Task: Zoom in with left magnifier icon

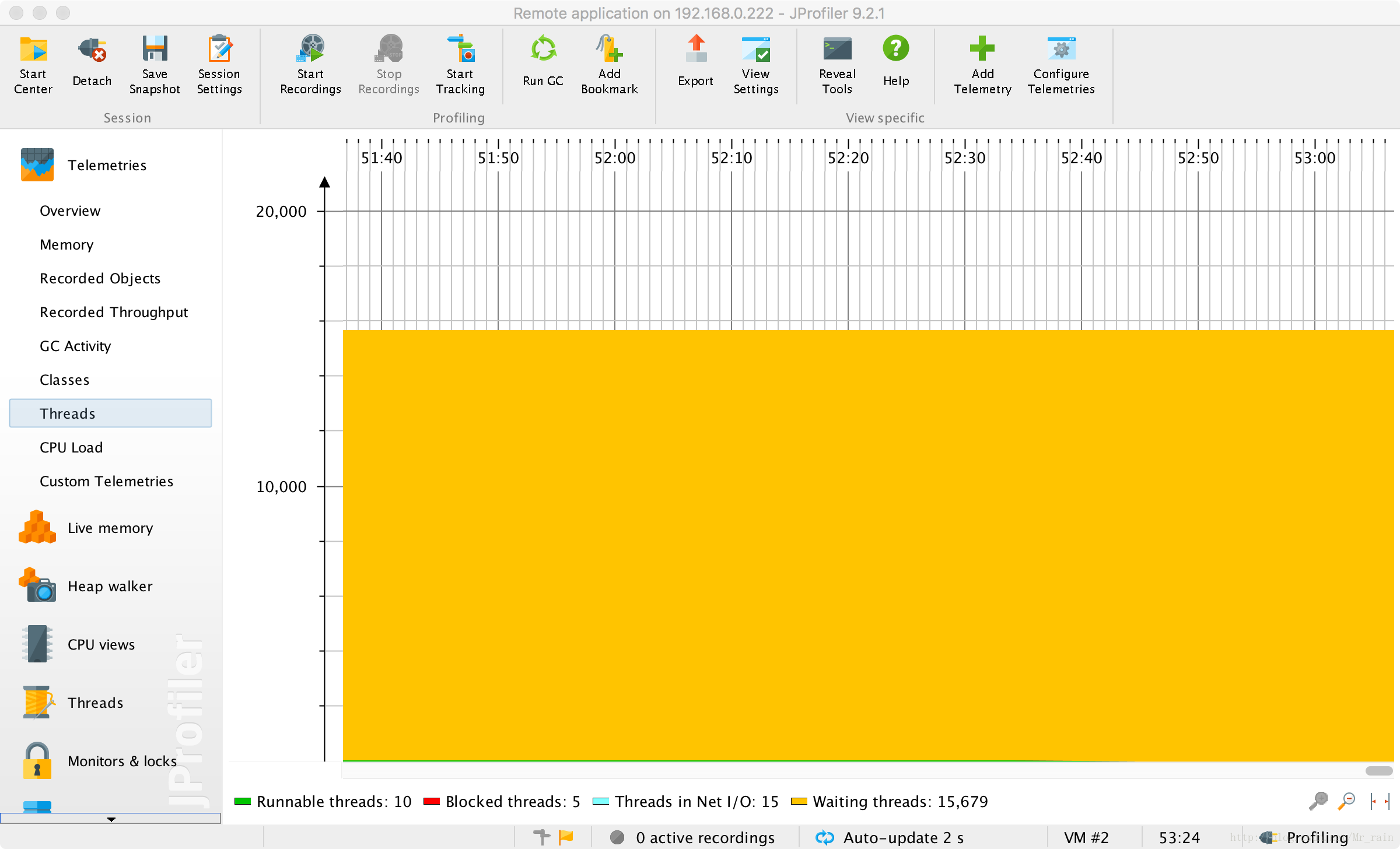Action: point(1318,801)
